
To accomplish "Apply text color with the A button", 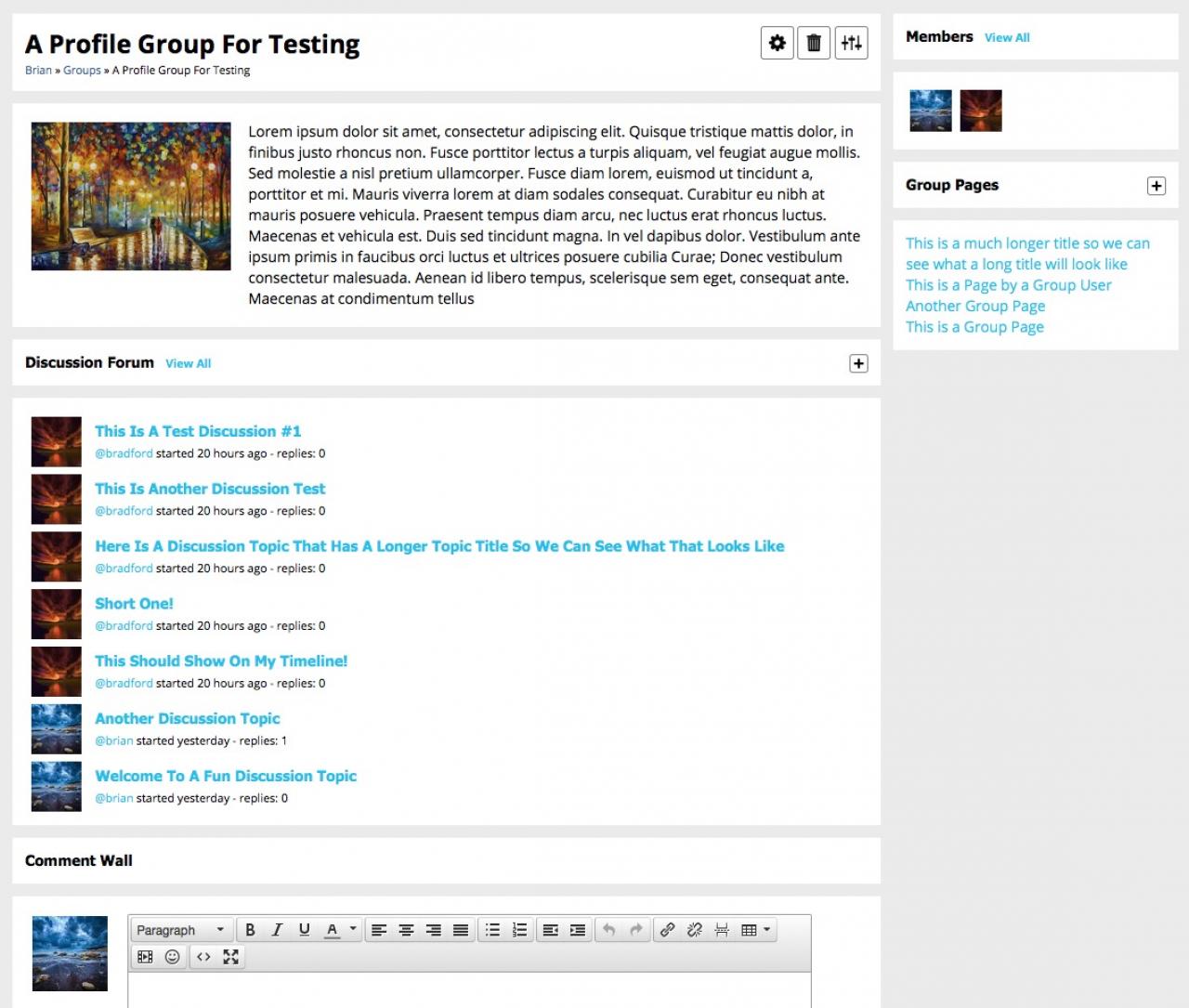I will (x=332, y=930).
